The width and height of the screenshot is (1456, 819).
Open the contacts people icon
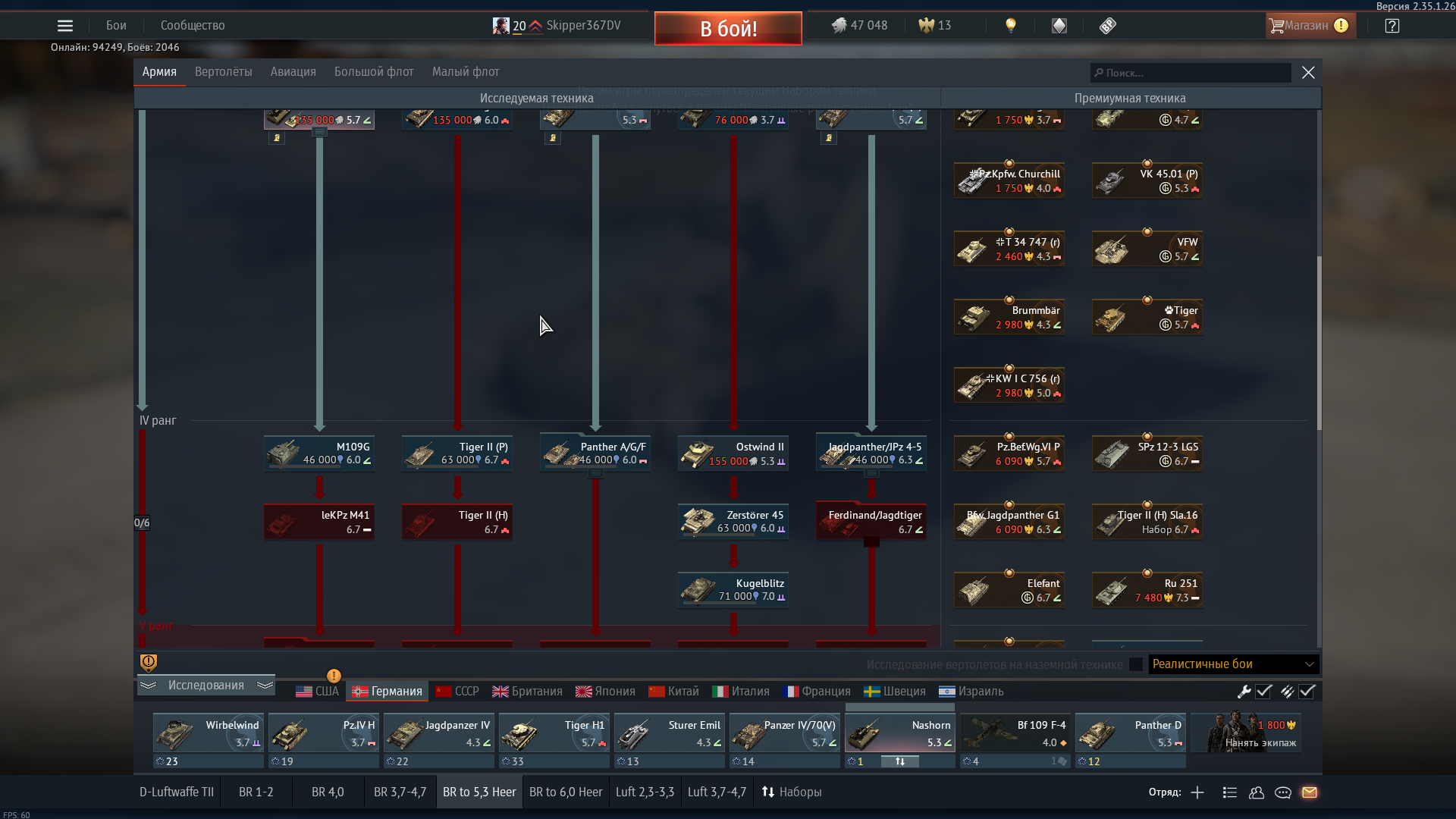pos(1257,792)
